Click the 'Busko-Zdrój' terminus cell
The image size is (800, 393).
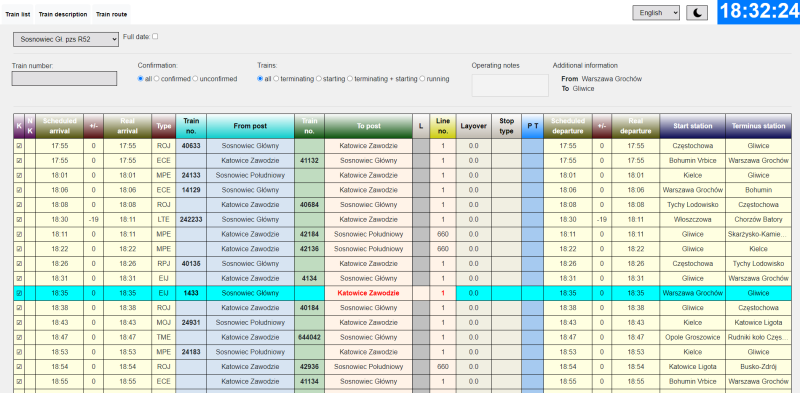[758, 367]
